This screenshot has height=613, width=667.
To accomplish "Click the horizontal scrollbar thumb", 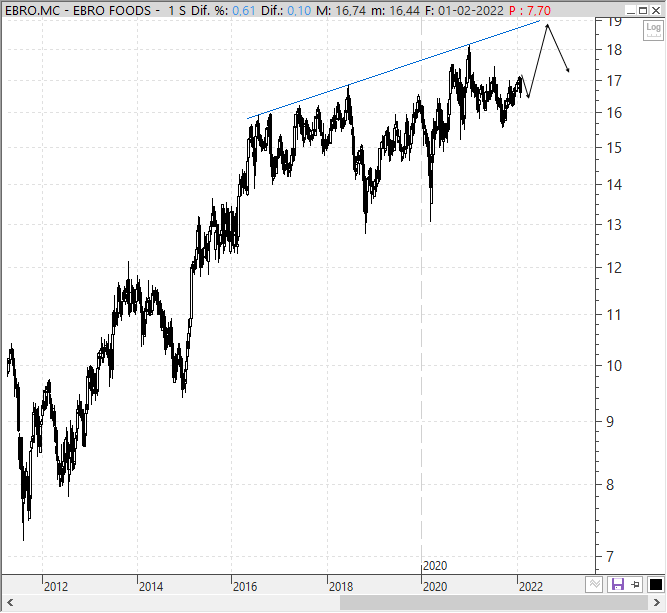I will click(494, 602).
